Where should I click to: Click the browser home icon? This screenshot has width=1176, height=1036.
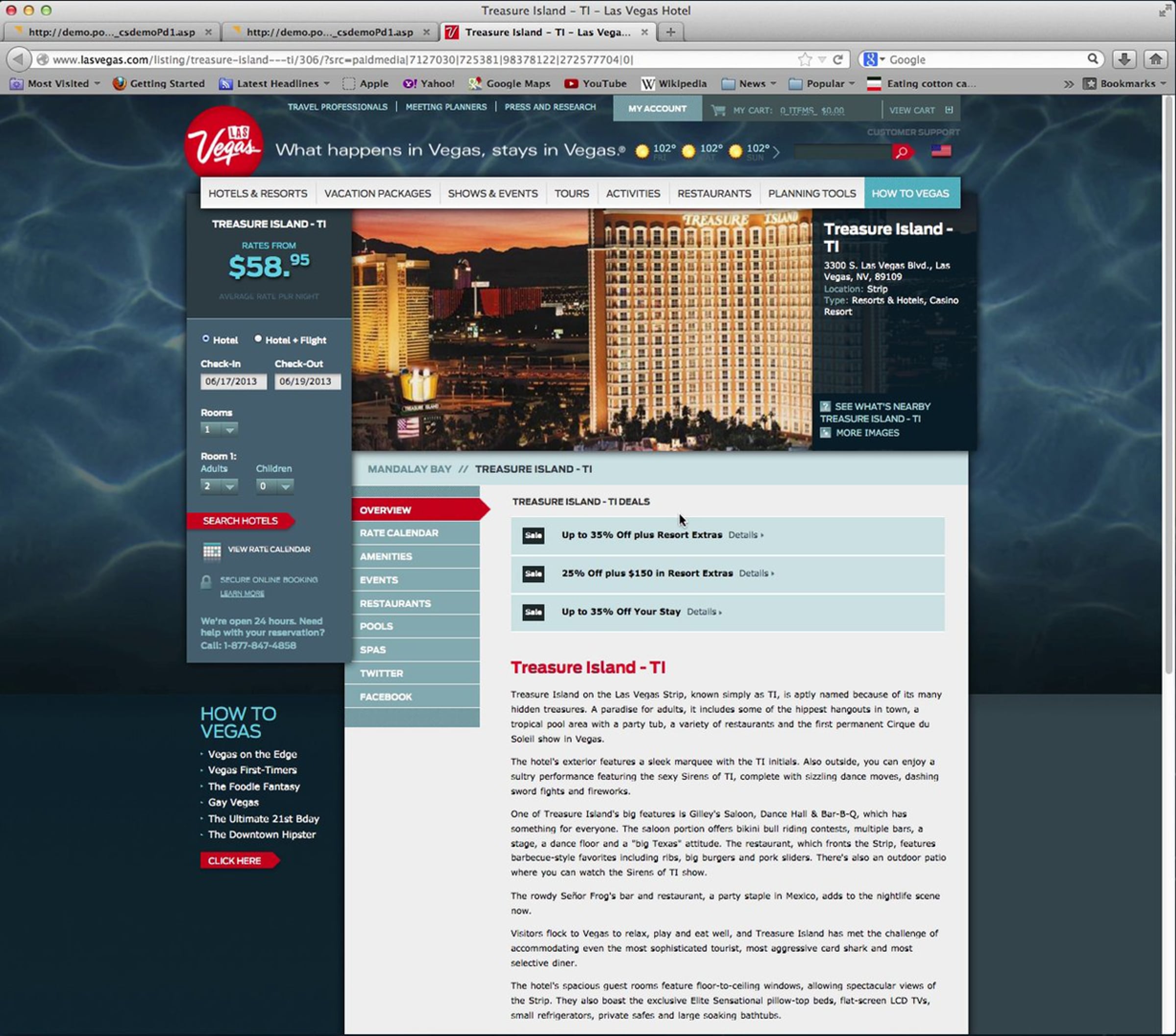[1155, 59]
